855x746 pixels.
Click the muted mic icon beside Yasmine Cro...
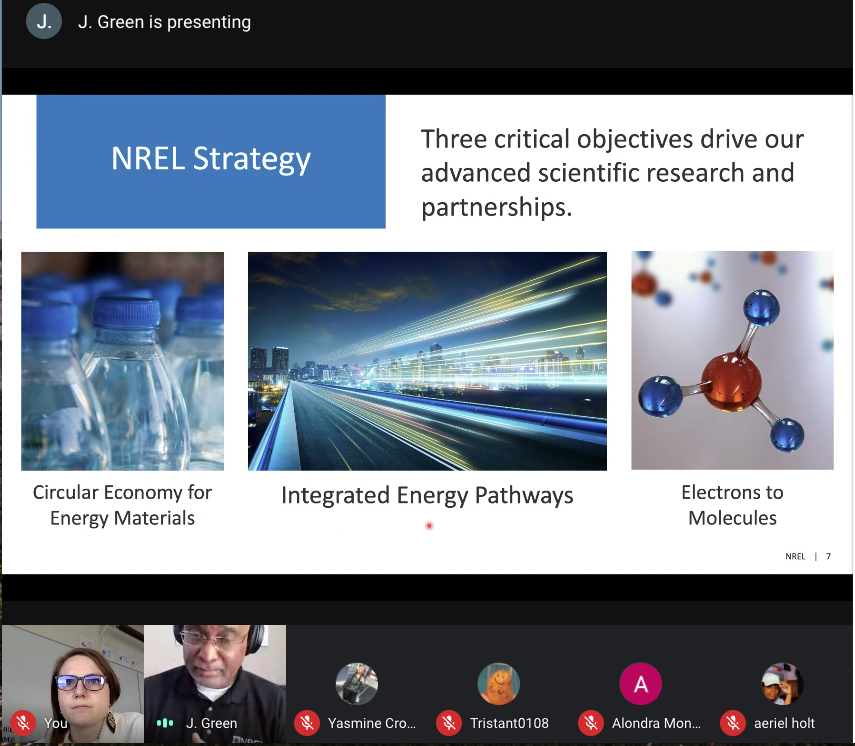[307, 723]
